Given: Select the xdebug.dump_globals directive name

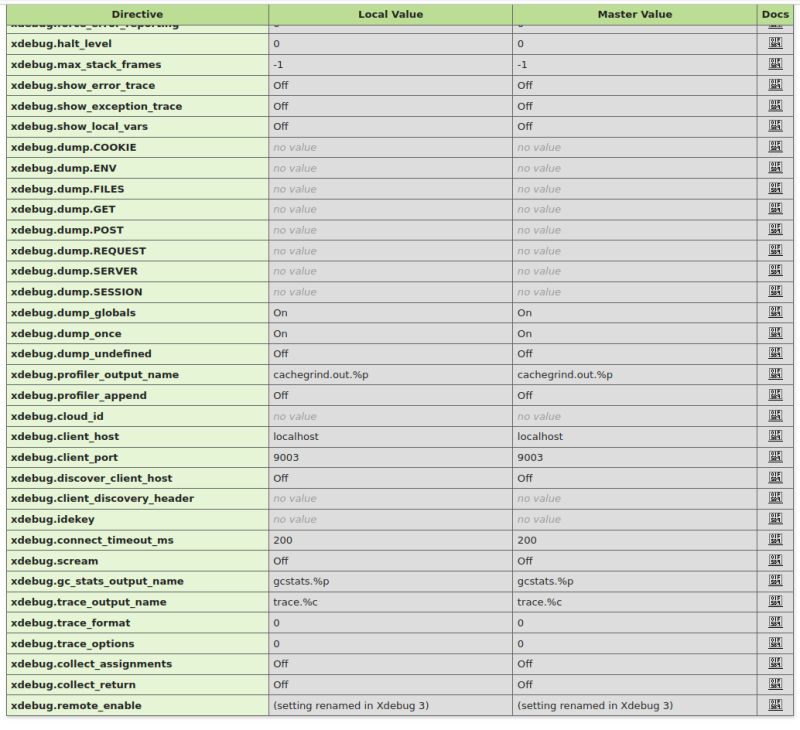Looking at the screenshot, I should pos(73,313).
